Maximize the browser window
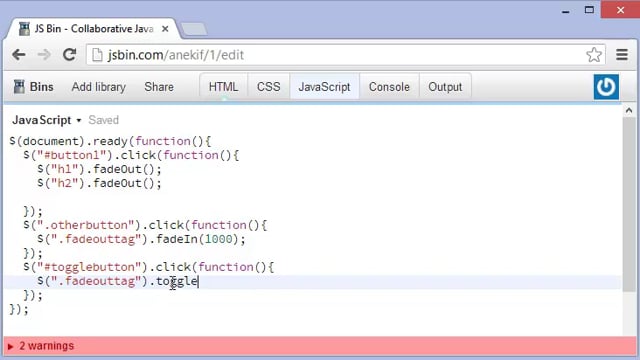Image resolution: width=640 pixels, height=360 pixels. point(589,10)
